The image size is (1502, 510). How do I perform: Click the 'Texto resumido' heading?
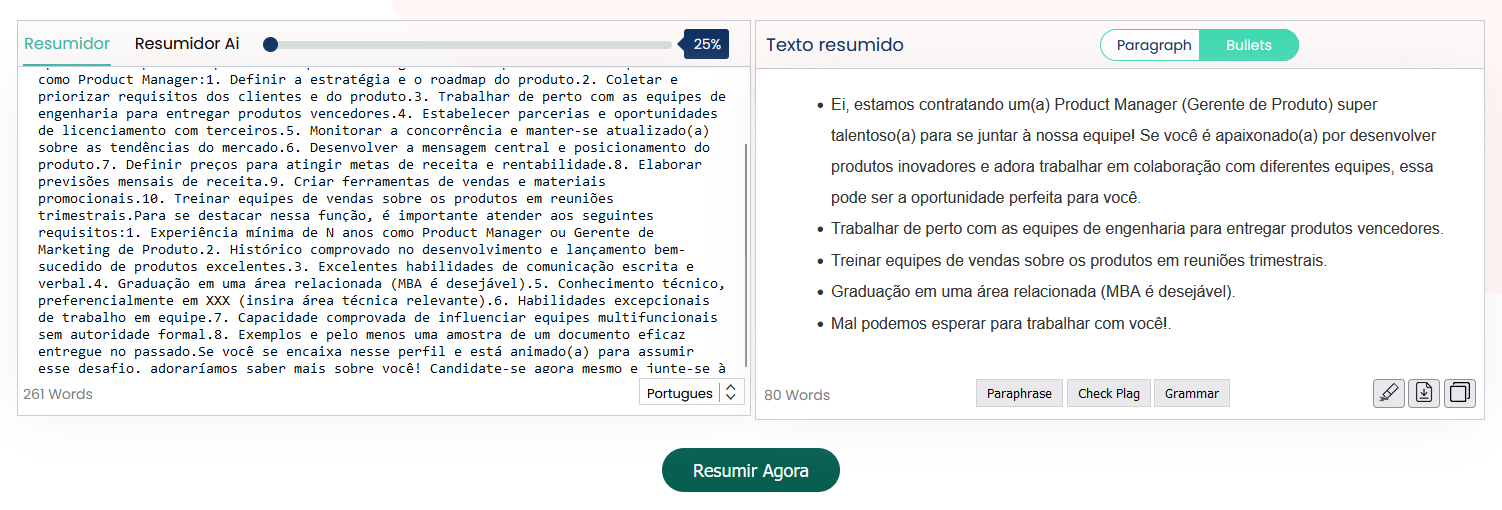[x=835, y=45]
